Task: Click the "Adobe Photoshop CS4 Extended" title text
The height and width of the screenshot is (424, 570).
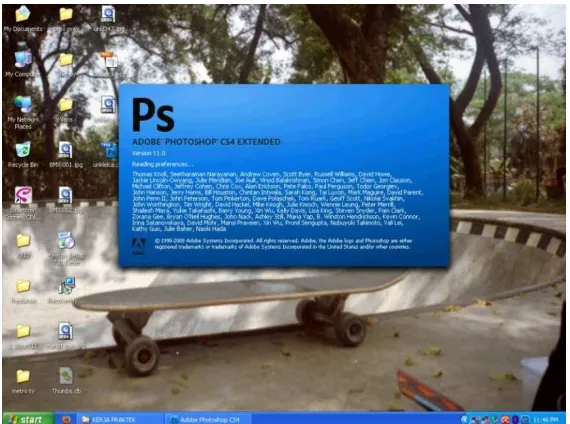Action: [206, 142]
